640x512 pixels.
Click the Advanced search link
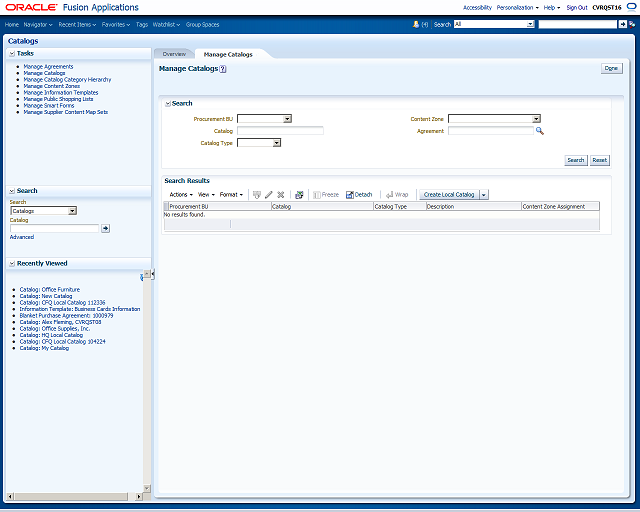(x=22, y=237)
